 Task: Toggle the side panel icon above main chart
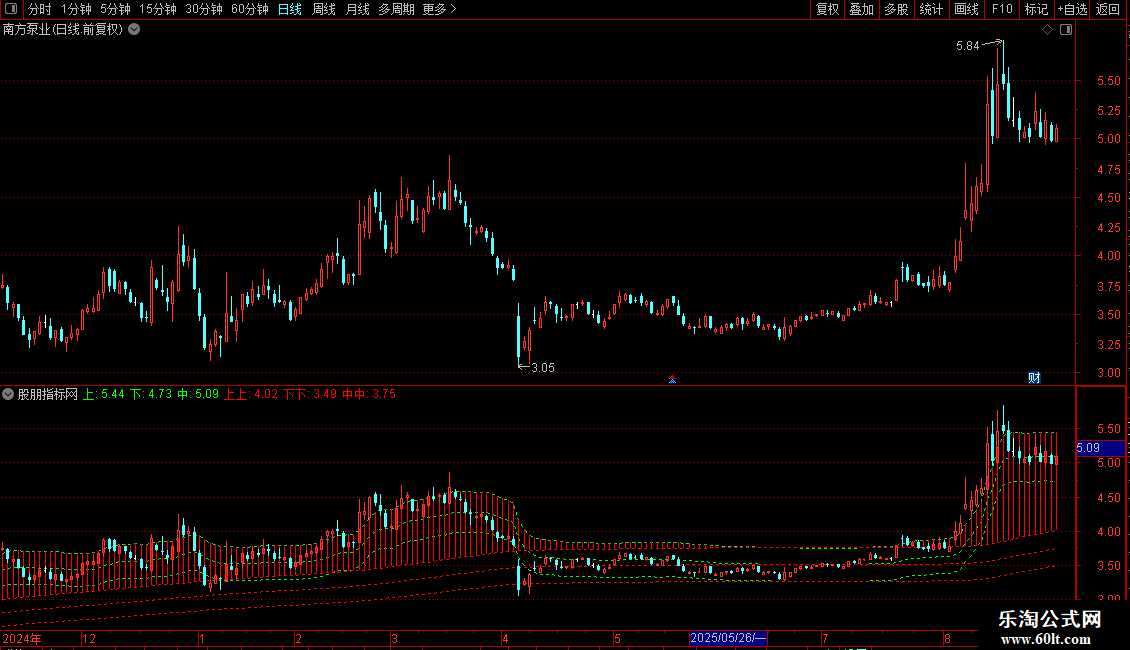[x=1066, y=30]
